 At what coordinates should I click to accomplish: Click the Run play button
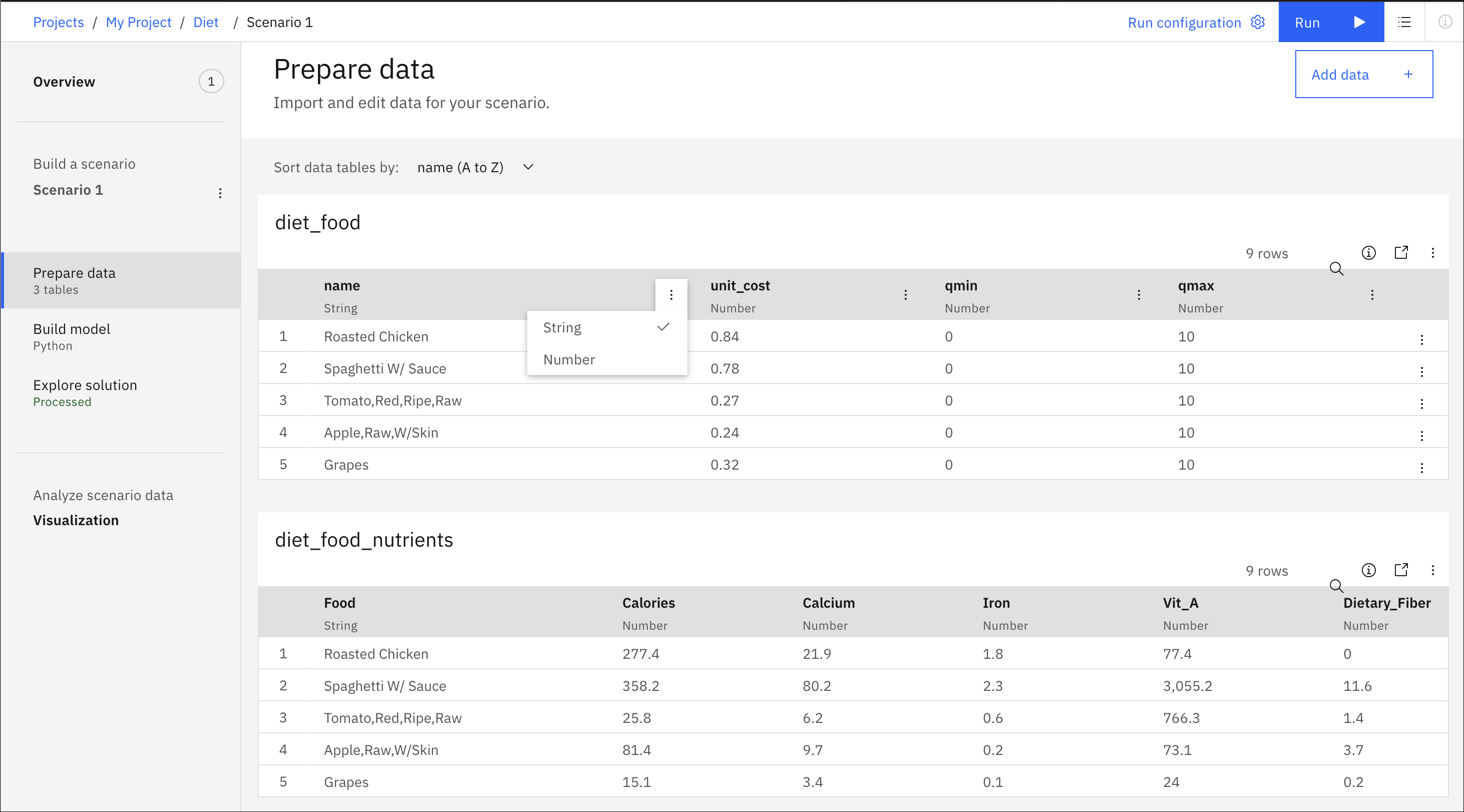(x=1331, y=22)
